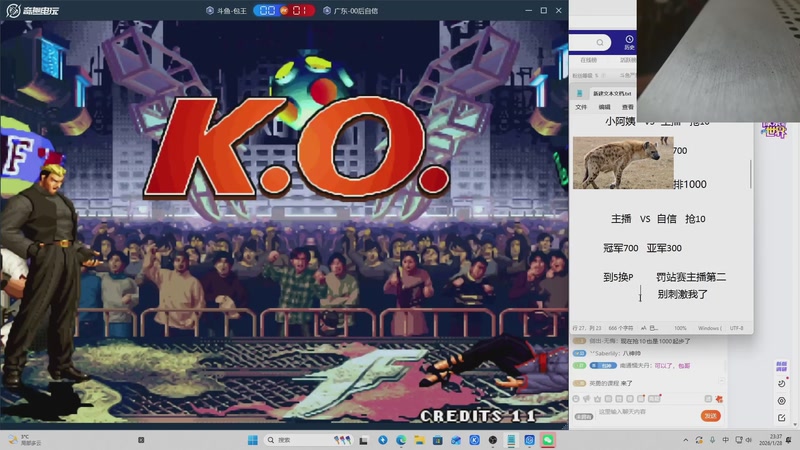Open WeChat from the taskbar

(x=548, y=440)
